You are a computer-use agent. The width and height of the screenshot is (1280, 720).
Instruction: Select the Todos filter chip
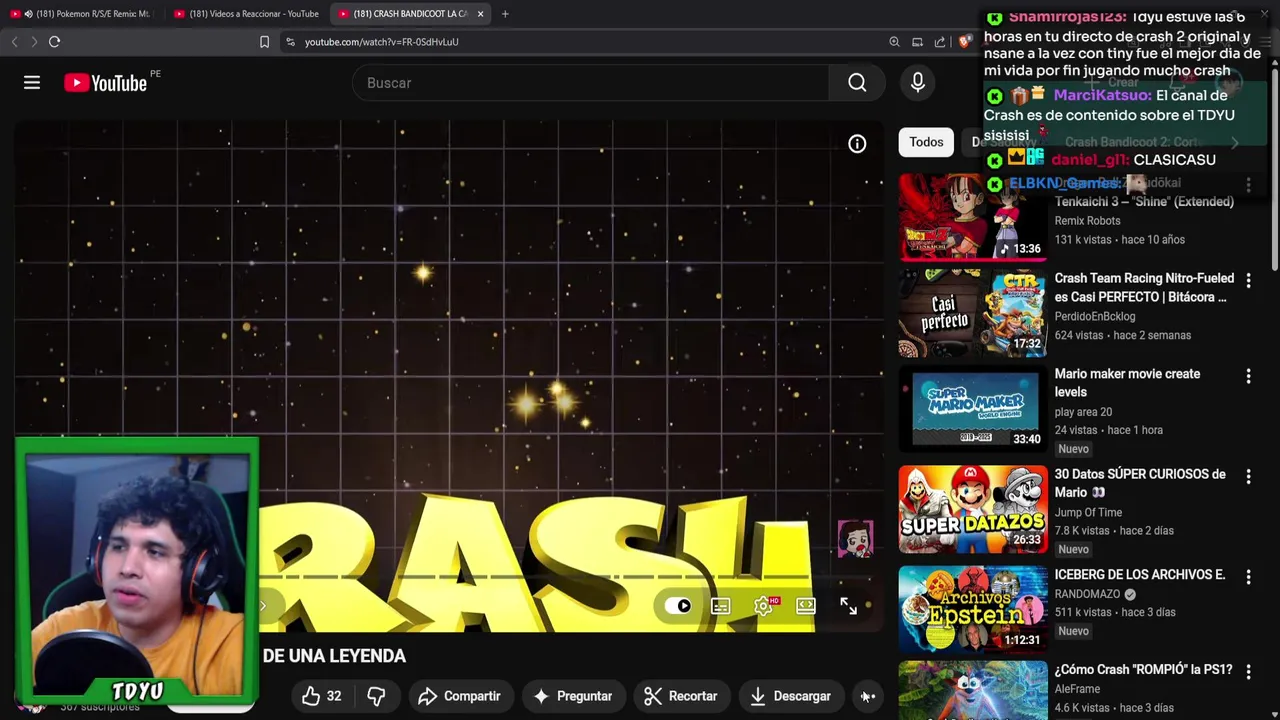point(926,142)
